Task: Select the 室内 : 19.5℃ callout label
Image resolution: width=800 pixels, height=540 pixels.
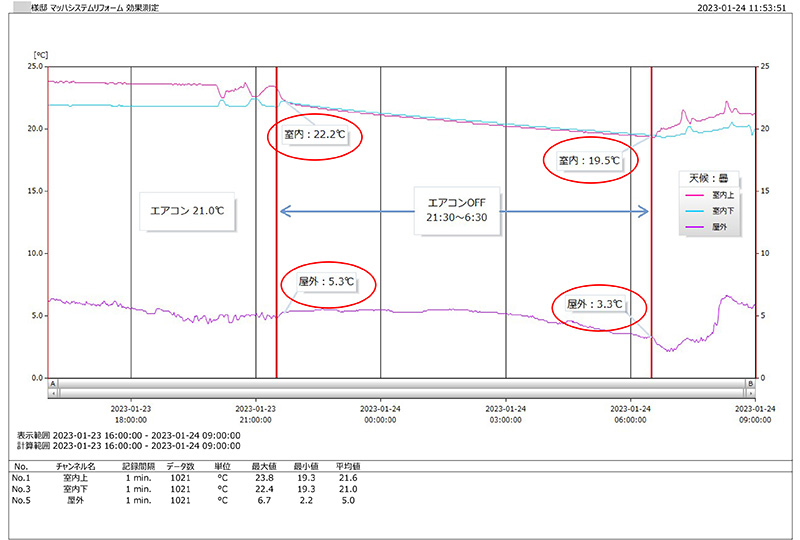Action: pos(589,159)
